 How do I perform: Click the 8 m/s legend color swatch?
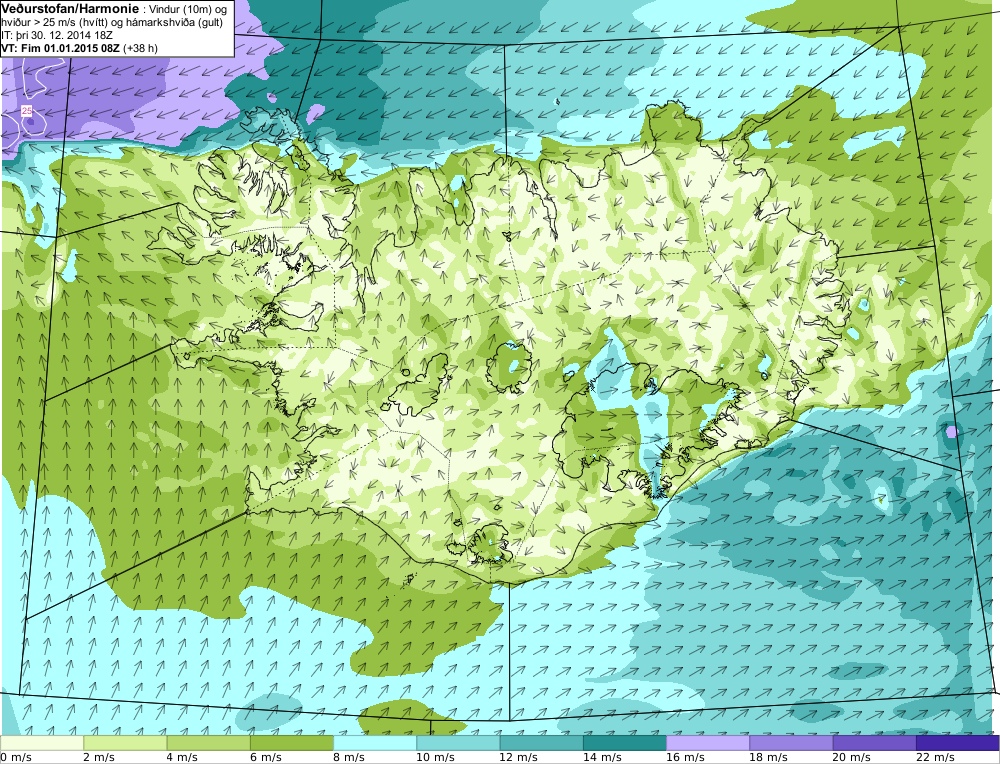[x=375, y=743]
